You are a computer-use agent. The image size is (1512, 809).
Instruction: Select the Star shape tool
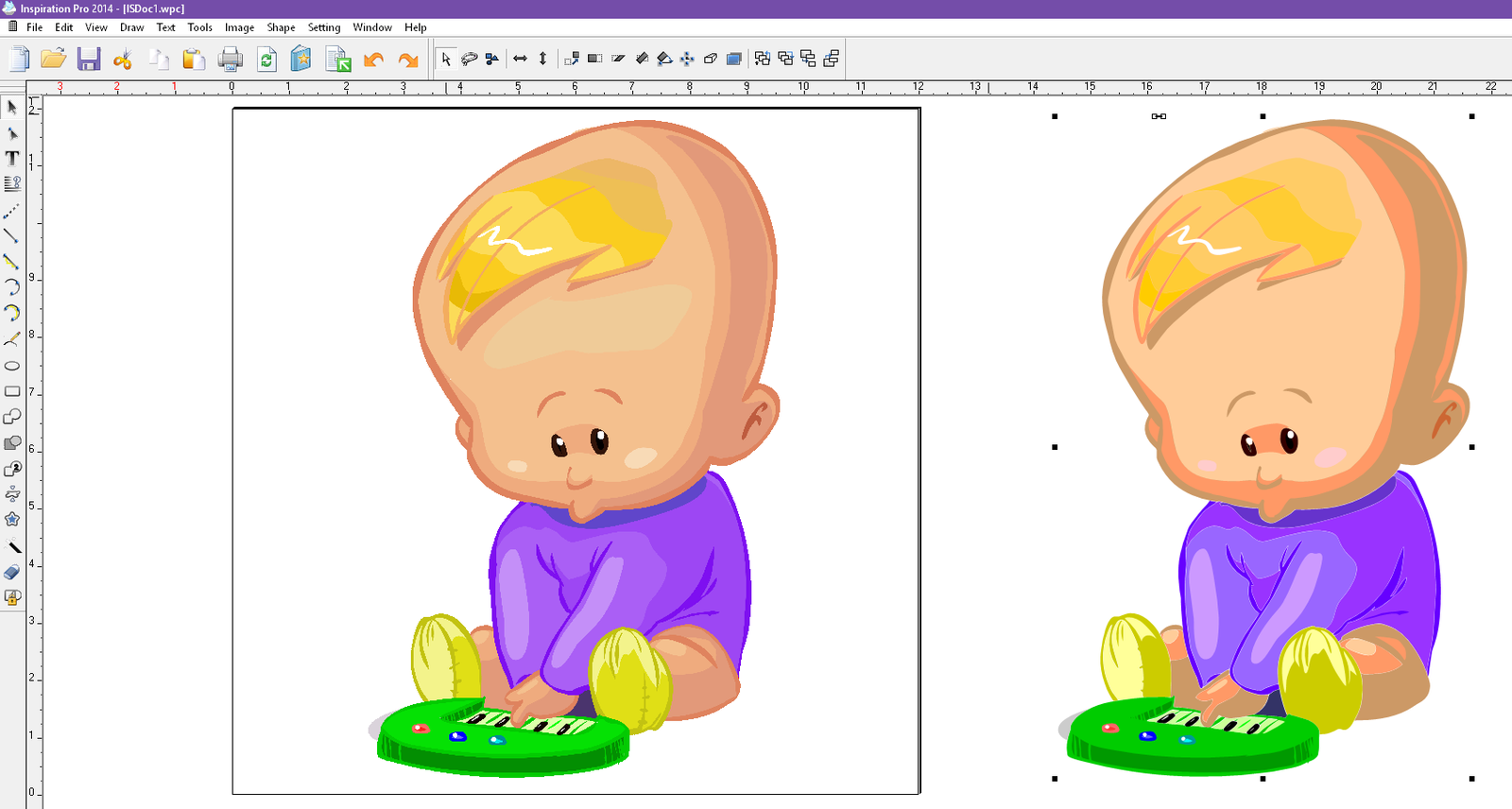pos(12,520)
